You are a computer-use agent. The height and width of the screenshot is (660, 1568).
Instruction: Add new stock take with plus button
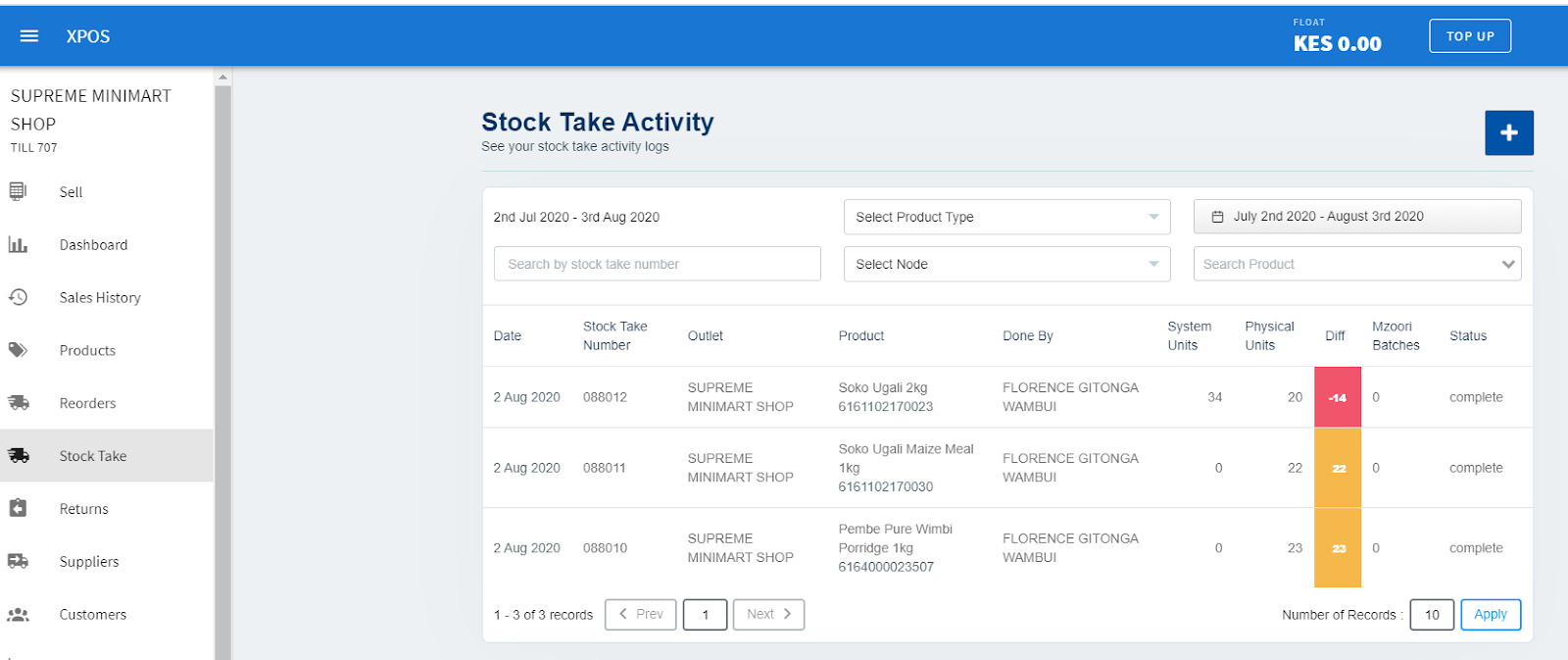click(1508, 132)
